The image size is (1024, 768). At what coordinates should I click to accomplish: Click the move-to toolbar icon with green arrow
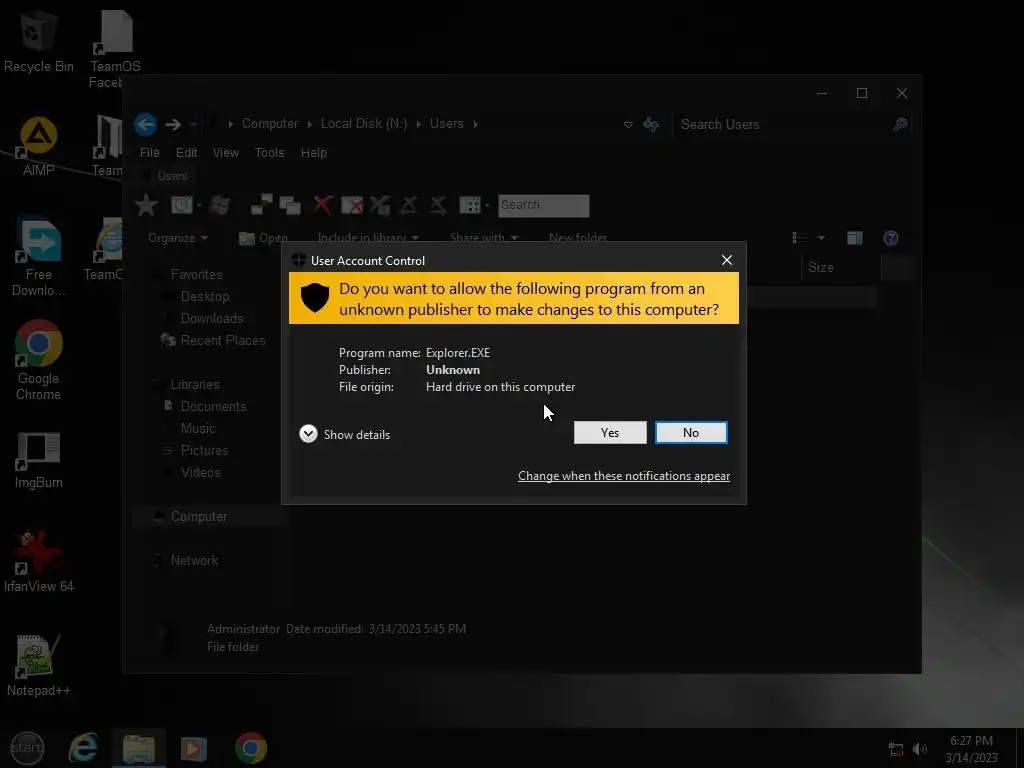coord(262,205)
